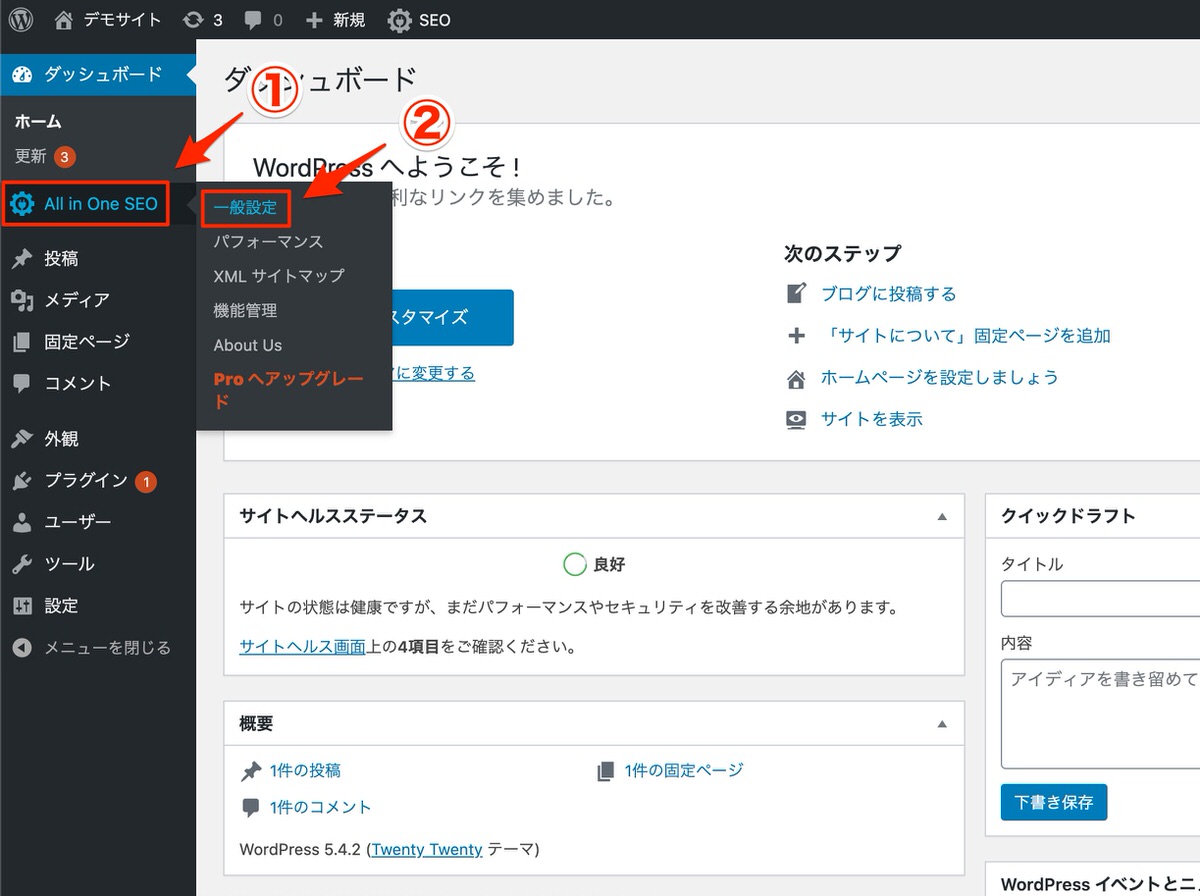The height and width of the screenshot is (896, 1200).
Task: Click the blue customize button
Action: 452,318
